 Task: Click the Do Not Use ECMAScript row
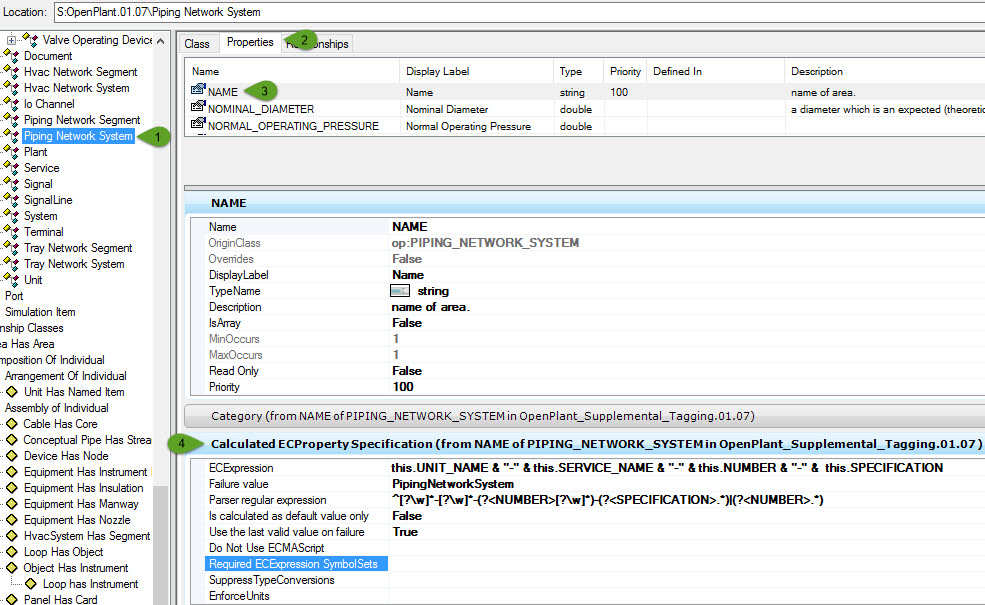pos(266,548)
